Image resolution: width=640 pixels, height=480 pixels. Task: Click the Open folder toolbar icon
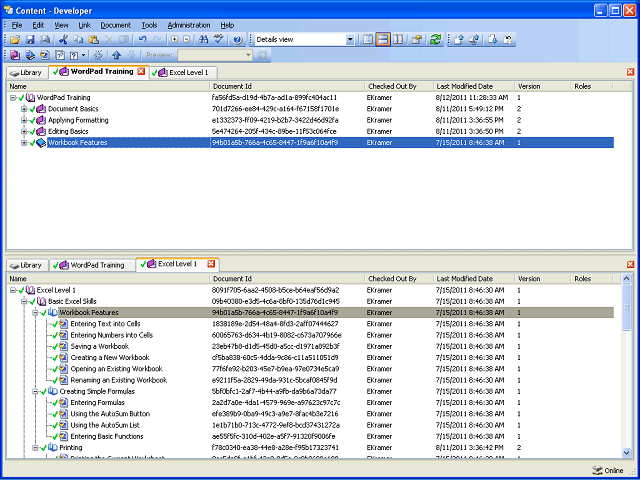click(15, 40)
